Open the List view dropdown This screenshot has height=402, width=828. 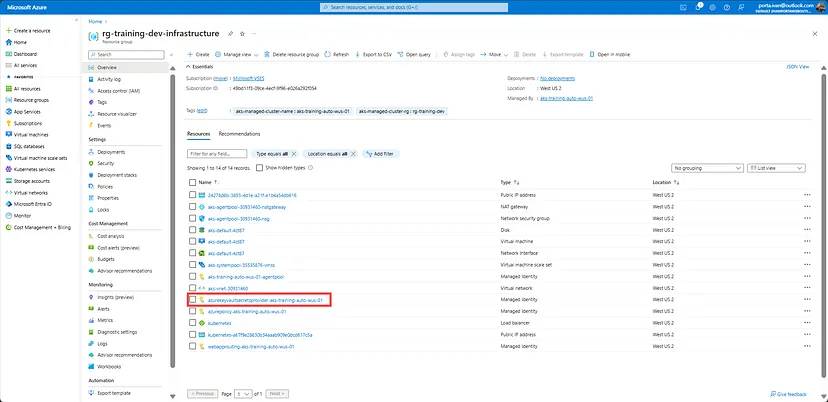point(776,168)
